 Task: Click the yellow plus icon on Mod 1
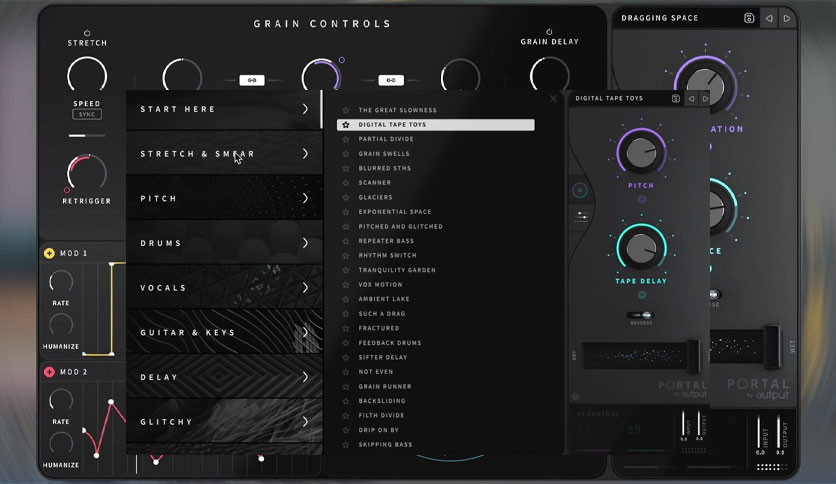[x=49, y=253]
